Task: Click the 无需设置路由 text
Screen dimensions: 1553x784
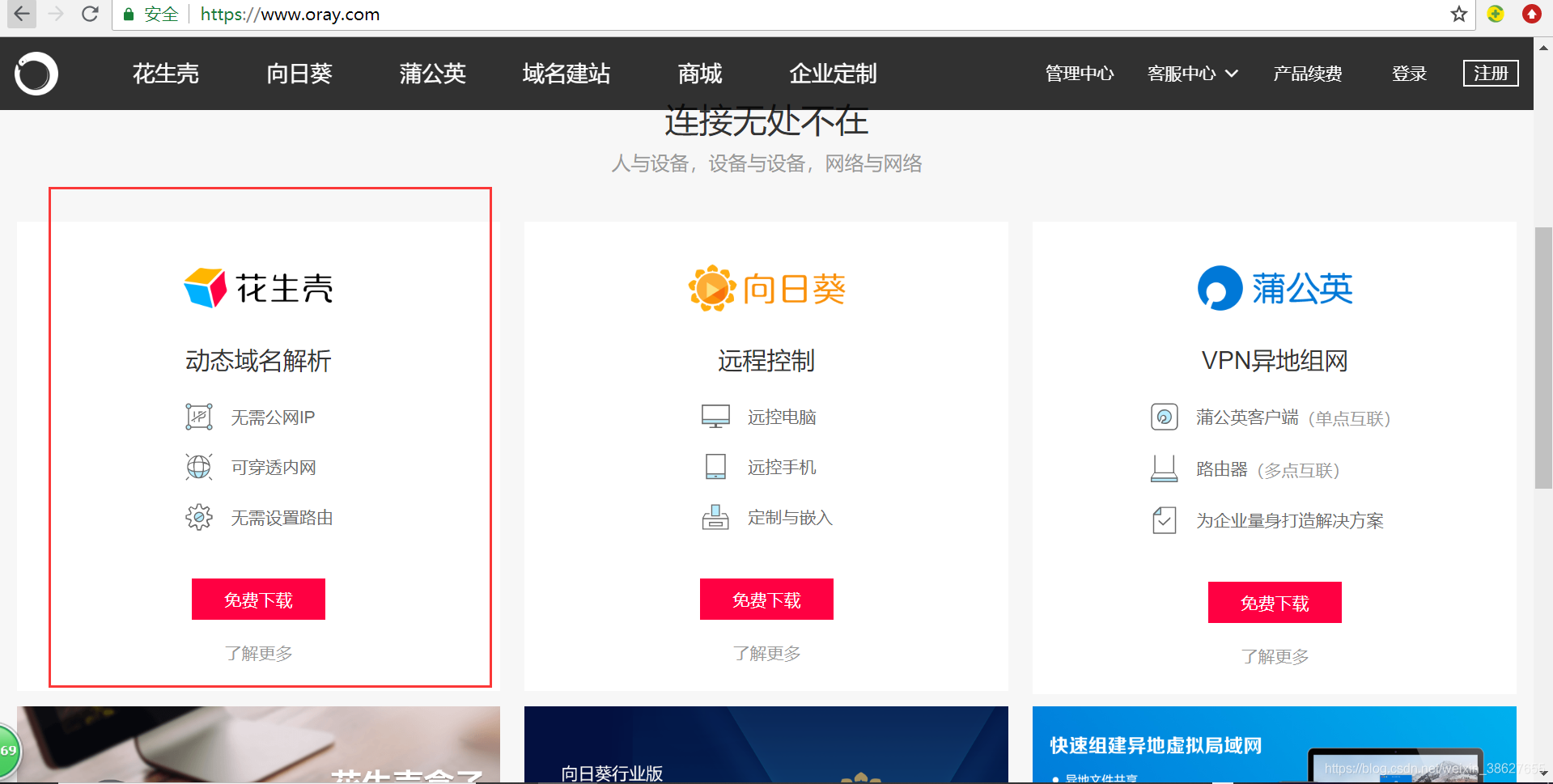Action: [x=282, y=518]
